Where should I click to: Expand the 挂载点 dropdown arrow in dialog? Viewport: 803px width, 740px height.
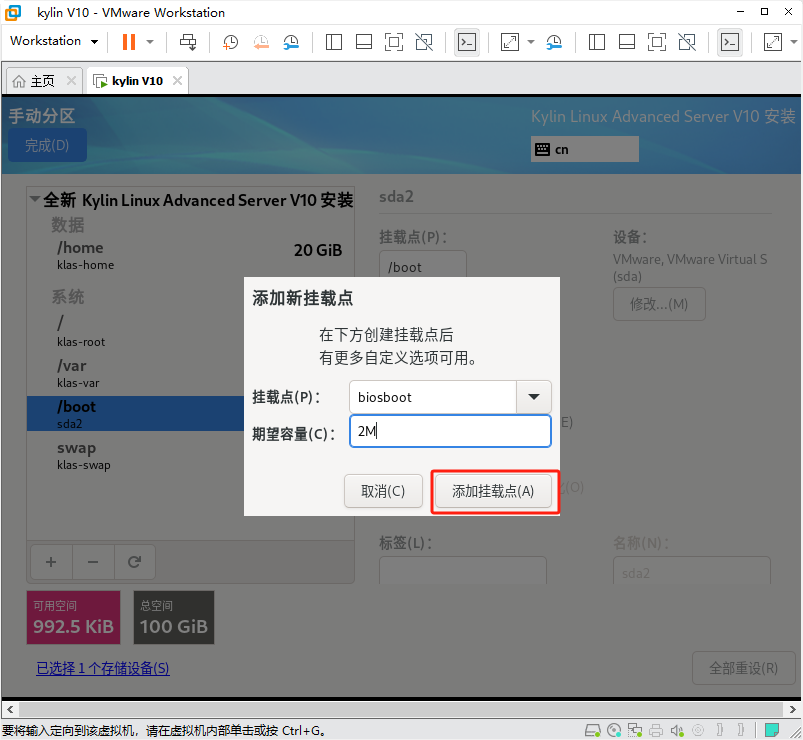534,397
